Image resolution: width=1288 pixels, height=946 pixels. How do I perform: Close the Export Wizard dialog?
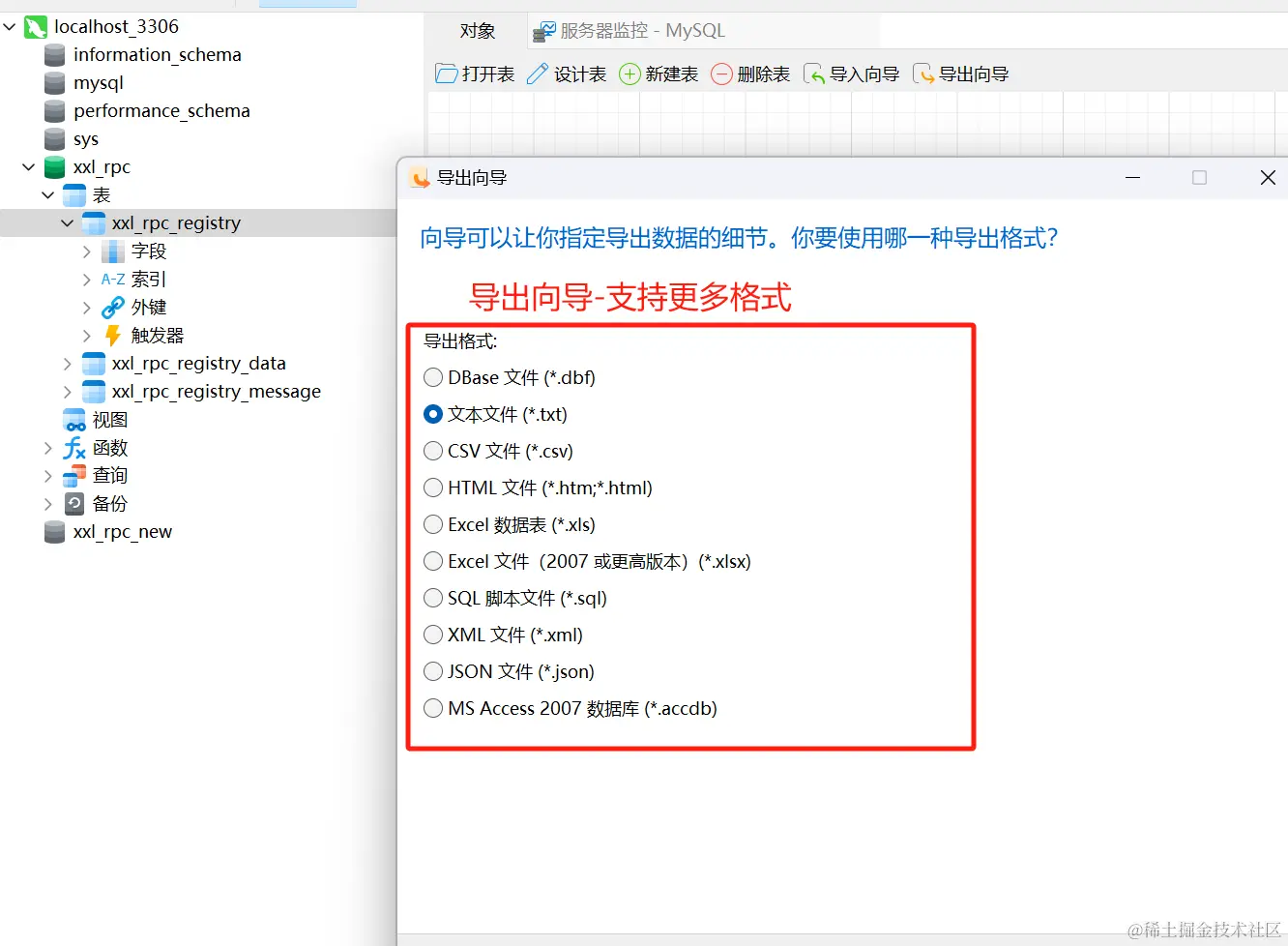(x=1268, y=178)
